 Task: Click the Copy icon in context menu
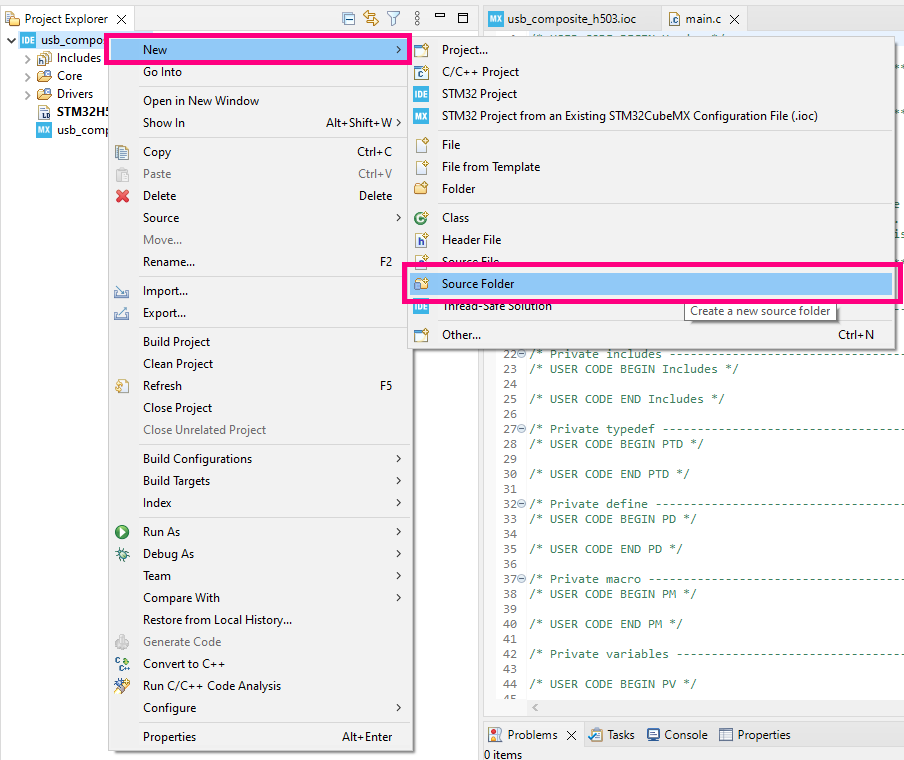click(x=122, y=152)
